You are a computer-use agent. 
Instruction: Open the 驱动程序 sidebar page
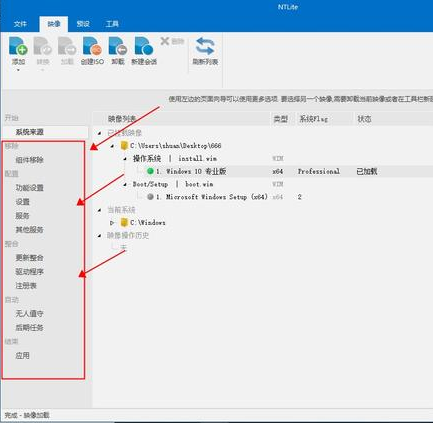pos(30,272)
